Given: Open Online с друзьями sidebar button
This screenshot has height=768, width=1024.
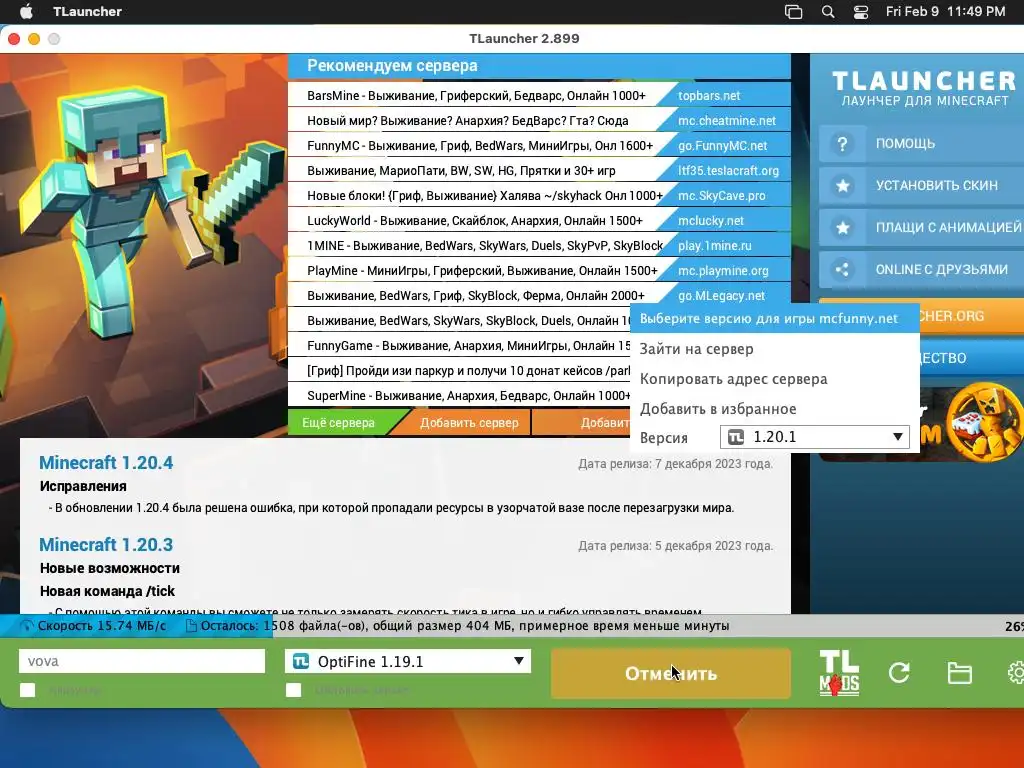Looking at the screenshot, I should [x=921, y=269].
